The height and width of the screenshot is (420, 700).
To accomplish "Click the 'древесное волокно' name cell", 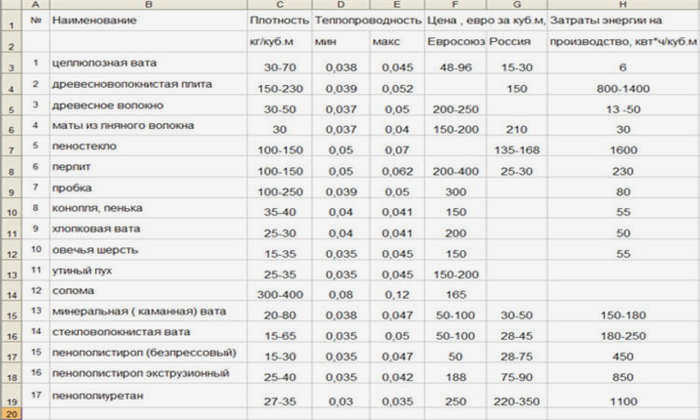I will [149, 105].
